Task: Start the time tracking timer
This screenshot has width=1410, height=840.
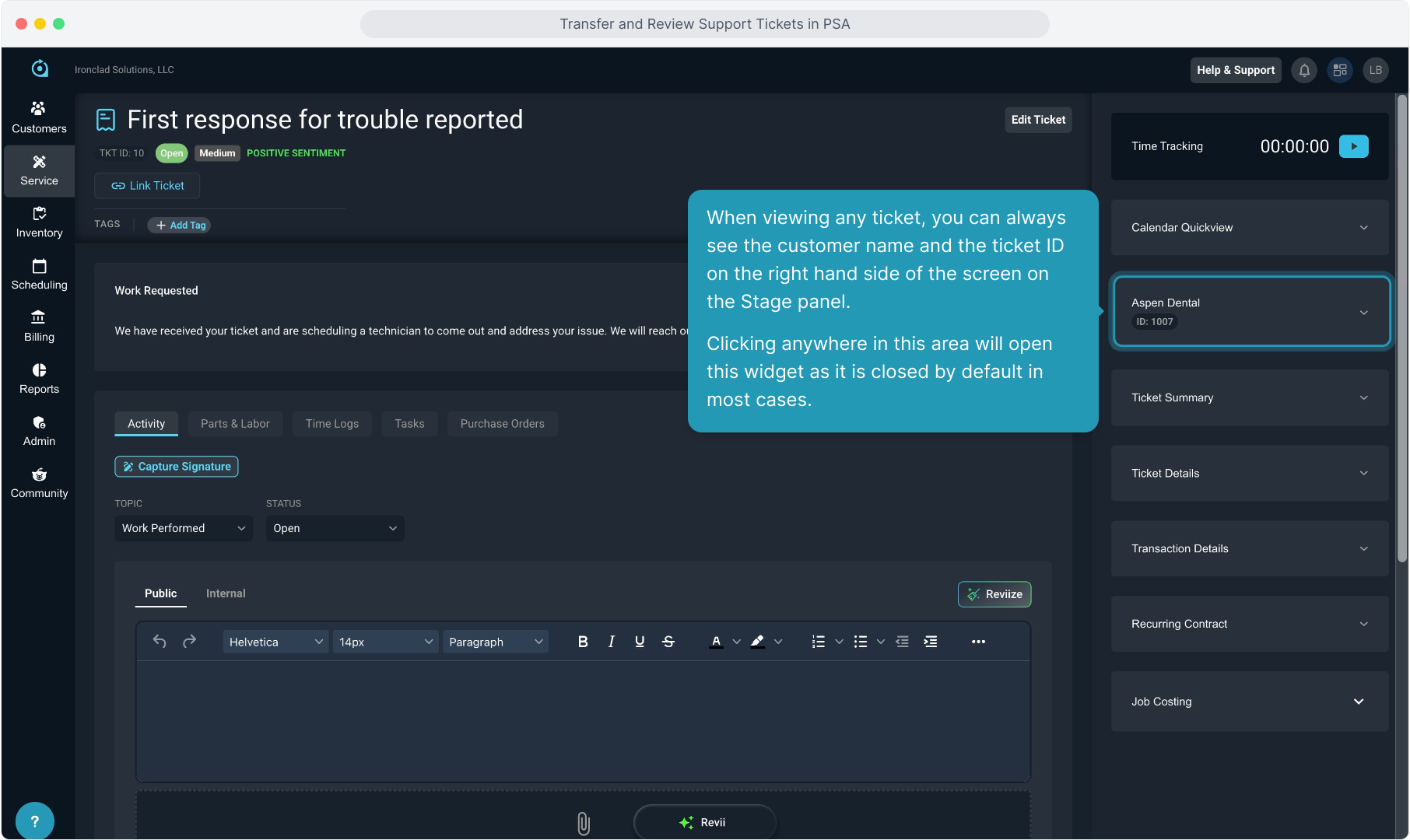Action: 1354,146
